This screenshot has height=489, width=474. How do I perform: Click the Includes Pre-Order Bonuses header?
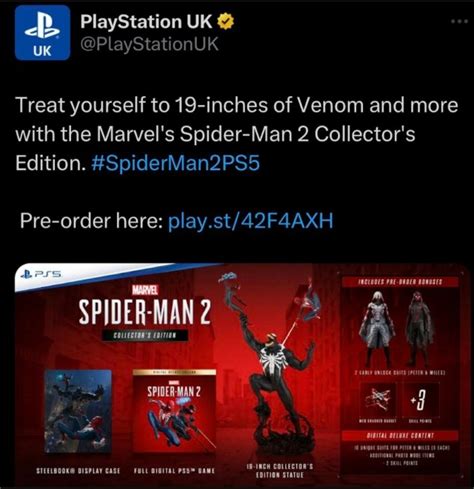click(x=400, y=282)
